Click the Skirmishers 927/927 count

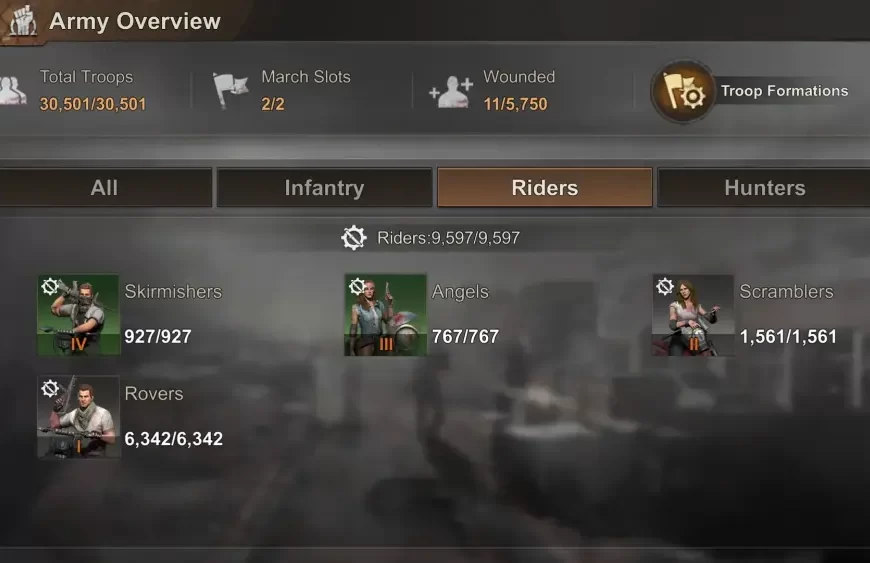click(x=158, y=337)
